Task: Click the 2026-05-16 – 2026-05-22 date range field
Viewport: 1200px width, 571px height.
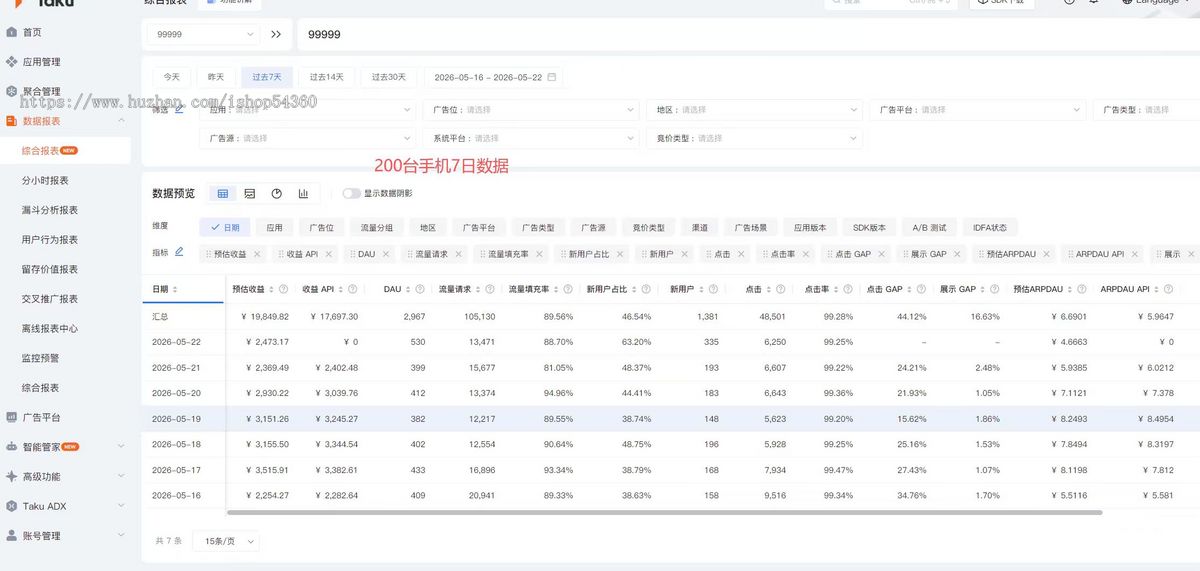Action: [x=494, y=76]
